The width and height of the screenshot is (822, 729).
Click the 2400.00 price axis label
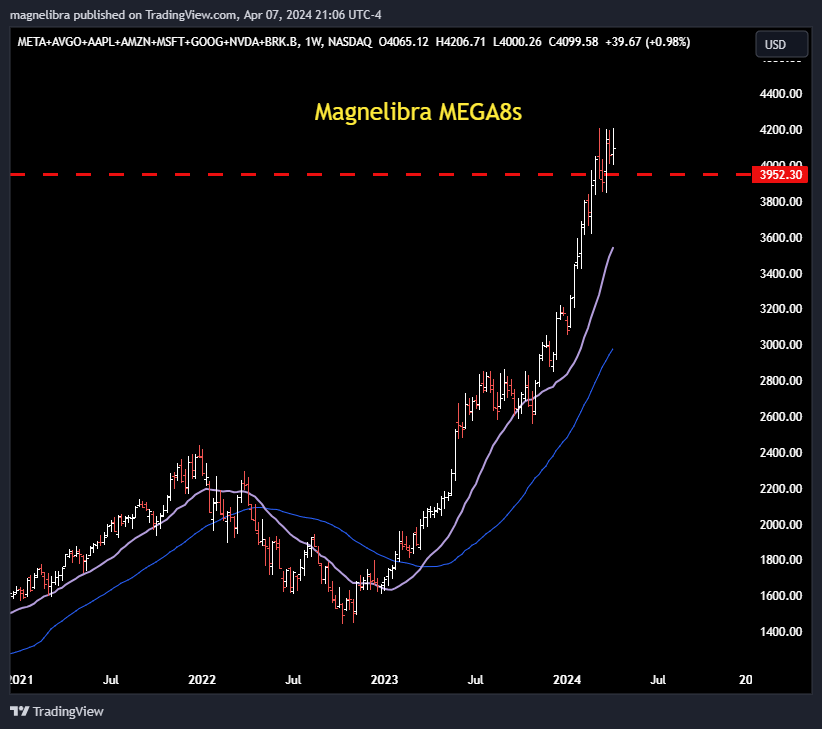781,452
